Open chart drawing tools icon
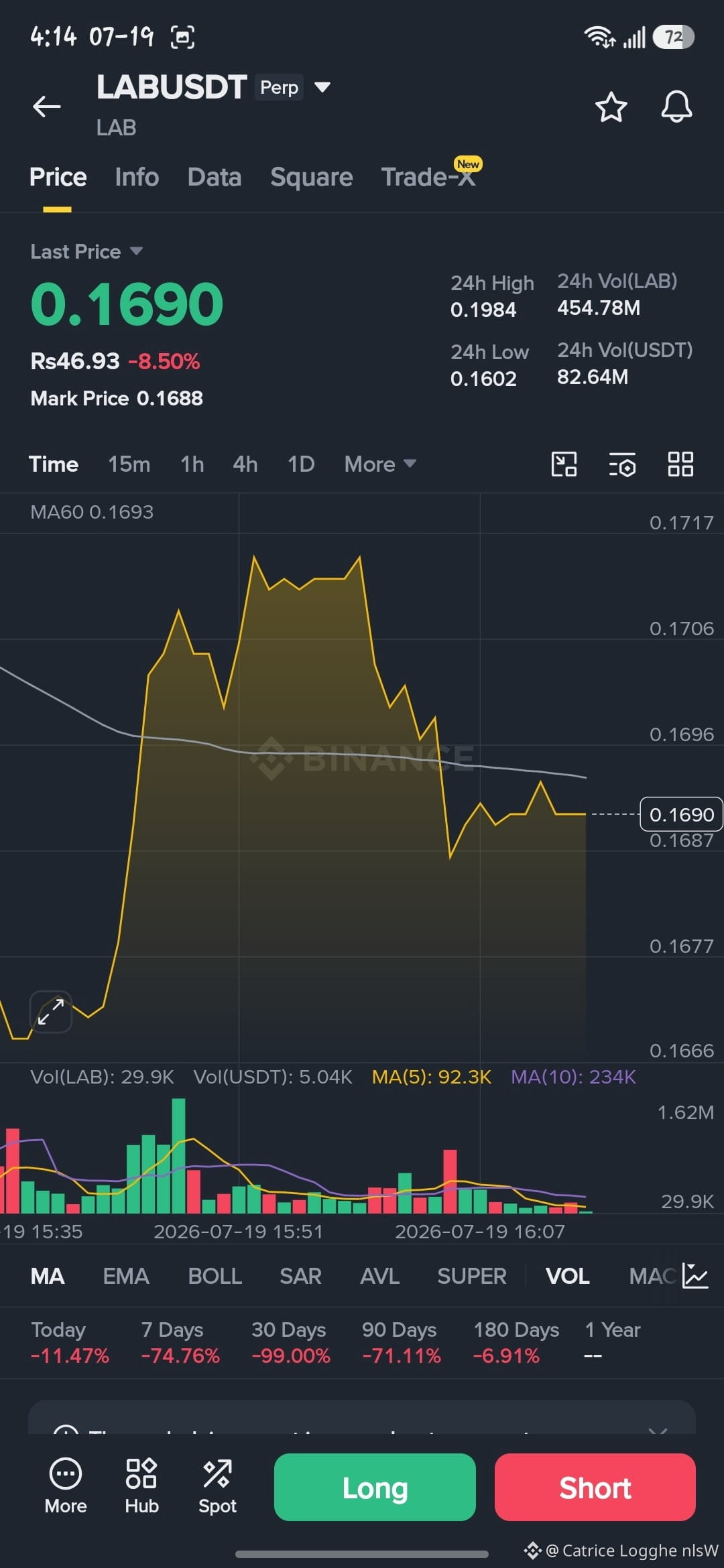The height and width of the screenshot is (1568, 724). [564, 464]
